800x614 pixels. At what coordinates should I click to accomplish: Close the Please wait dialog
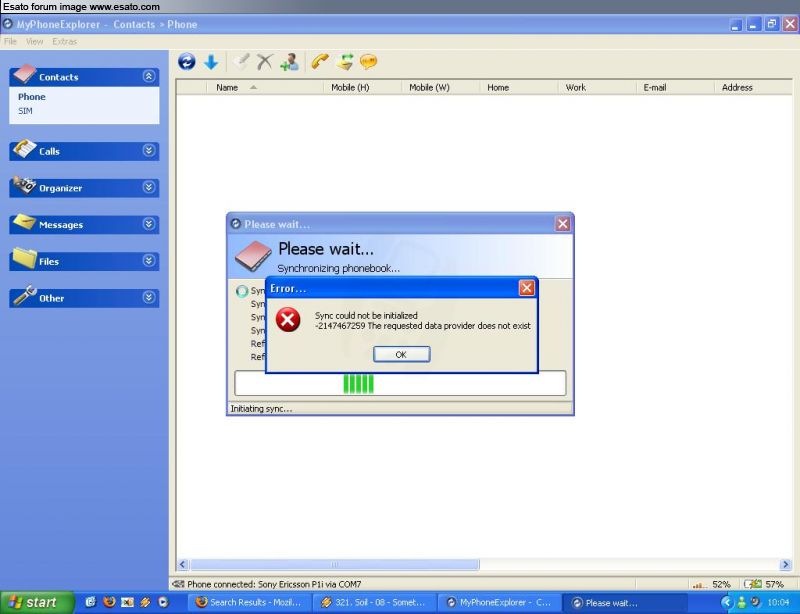coord(563,224)
